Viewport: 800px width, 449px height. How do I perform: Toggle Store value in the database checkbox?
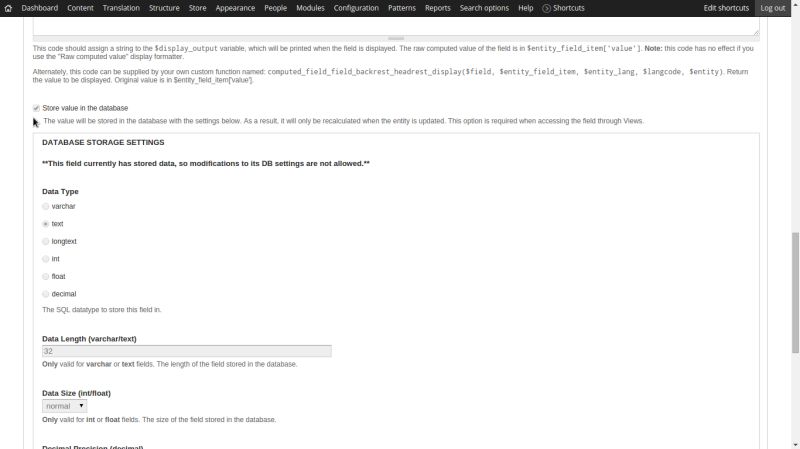pyautogui.click(x=36, y=108)
